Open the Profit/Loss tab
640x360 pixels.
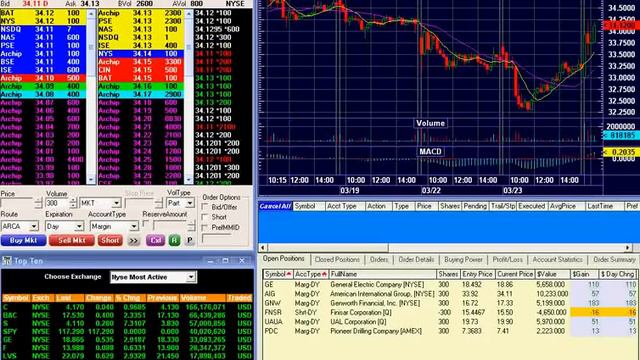[507, 260]
